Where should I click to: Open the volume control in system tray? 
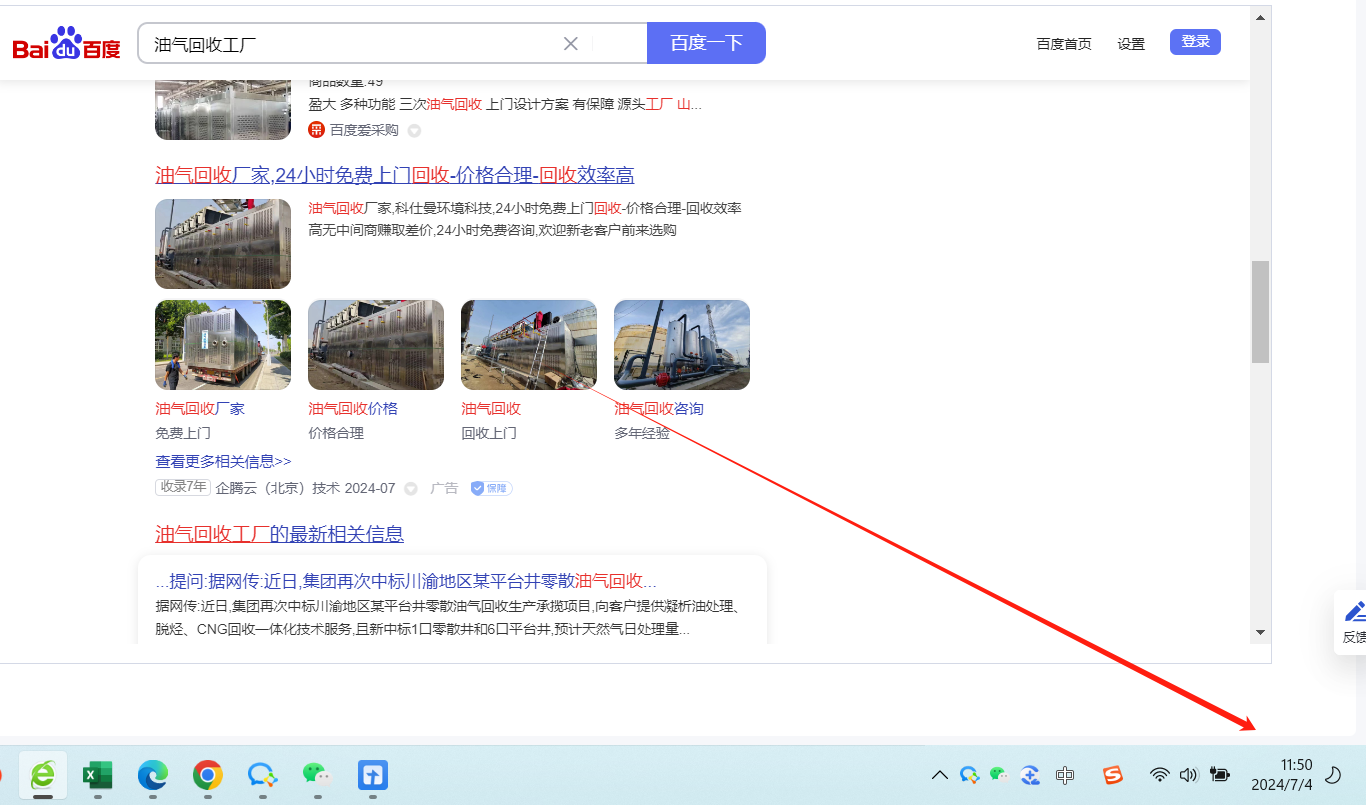pos(1189,775)
